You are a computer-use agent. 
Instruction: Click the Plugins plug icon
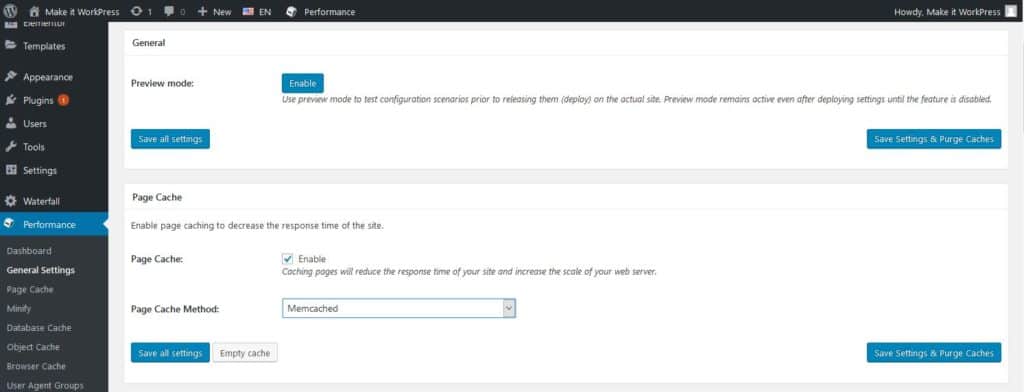[10, 100]
